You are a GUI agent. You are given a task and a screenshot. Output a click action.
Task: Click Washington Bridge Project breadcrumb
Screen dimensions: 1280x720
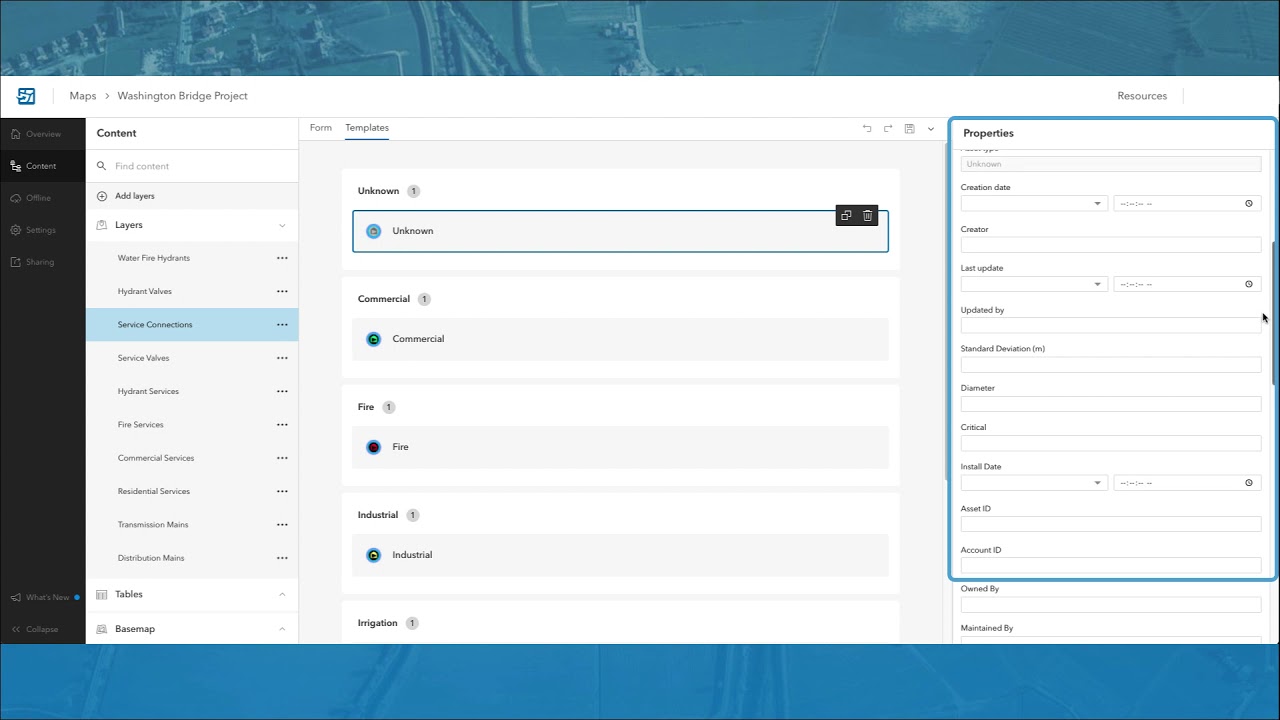[182, 96]
